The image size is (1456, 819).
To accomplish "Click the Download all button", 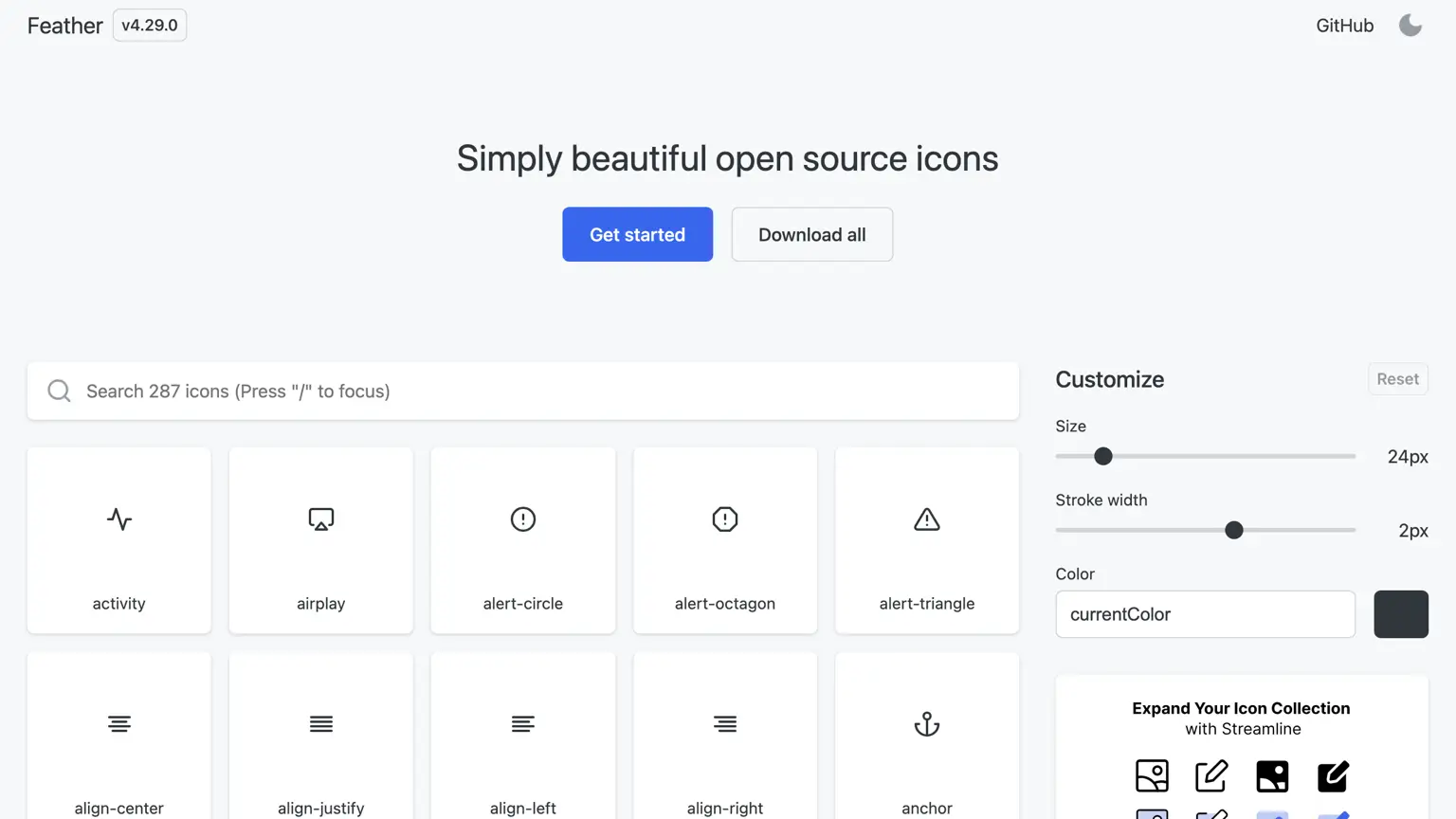I will point(811,234).
